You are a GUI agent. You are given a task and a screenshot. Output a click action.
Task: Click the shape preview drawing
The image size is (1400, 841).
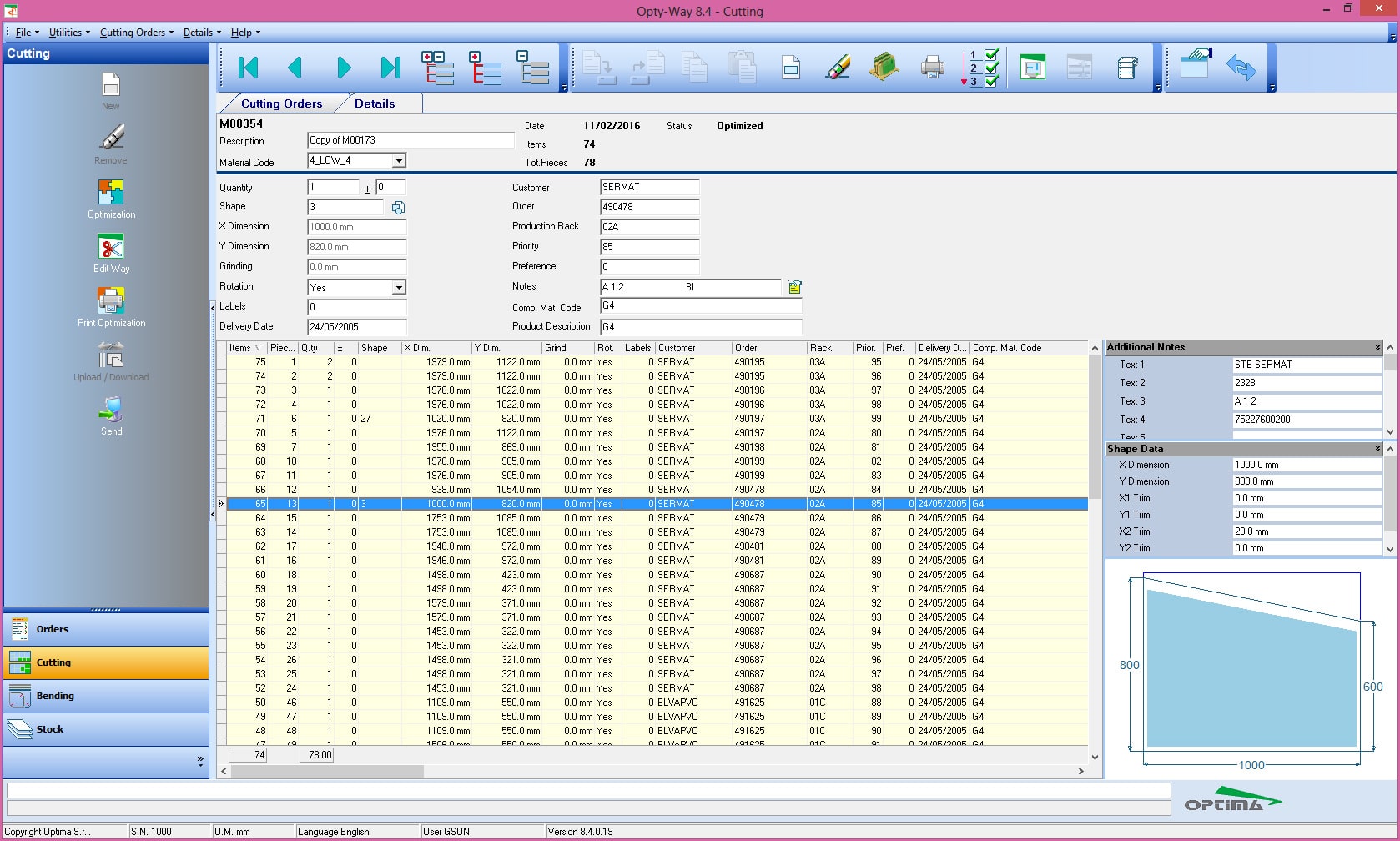1250,669
